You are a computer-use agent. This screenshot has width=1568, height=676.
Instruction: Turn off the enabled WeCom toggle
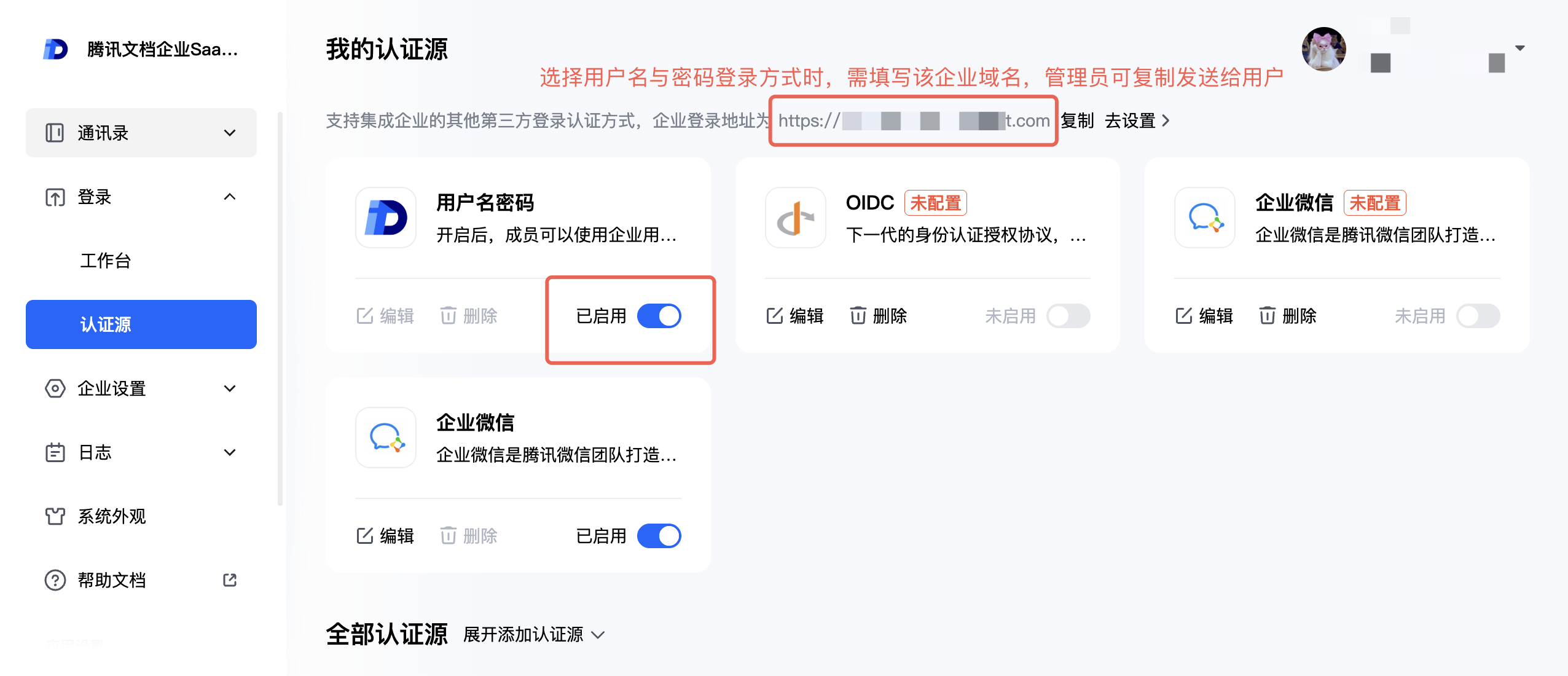659,536
